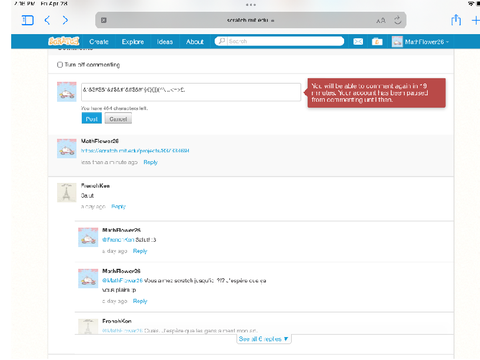
Task: Tap the Safari address bar
Action: (251, 20)
